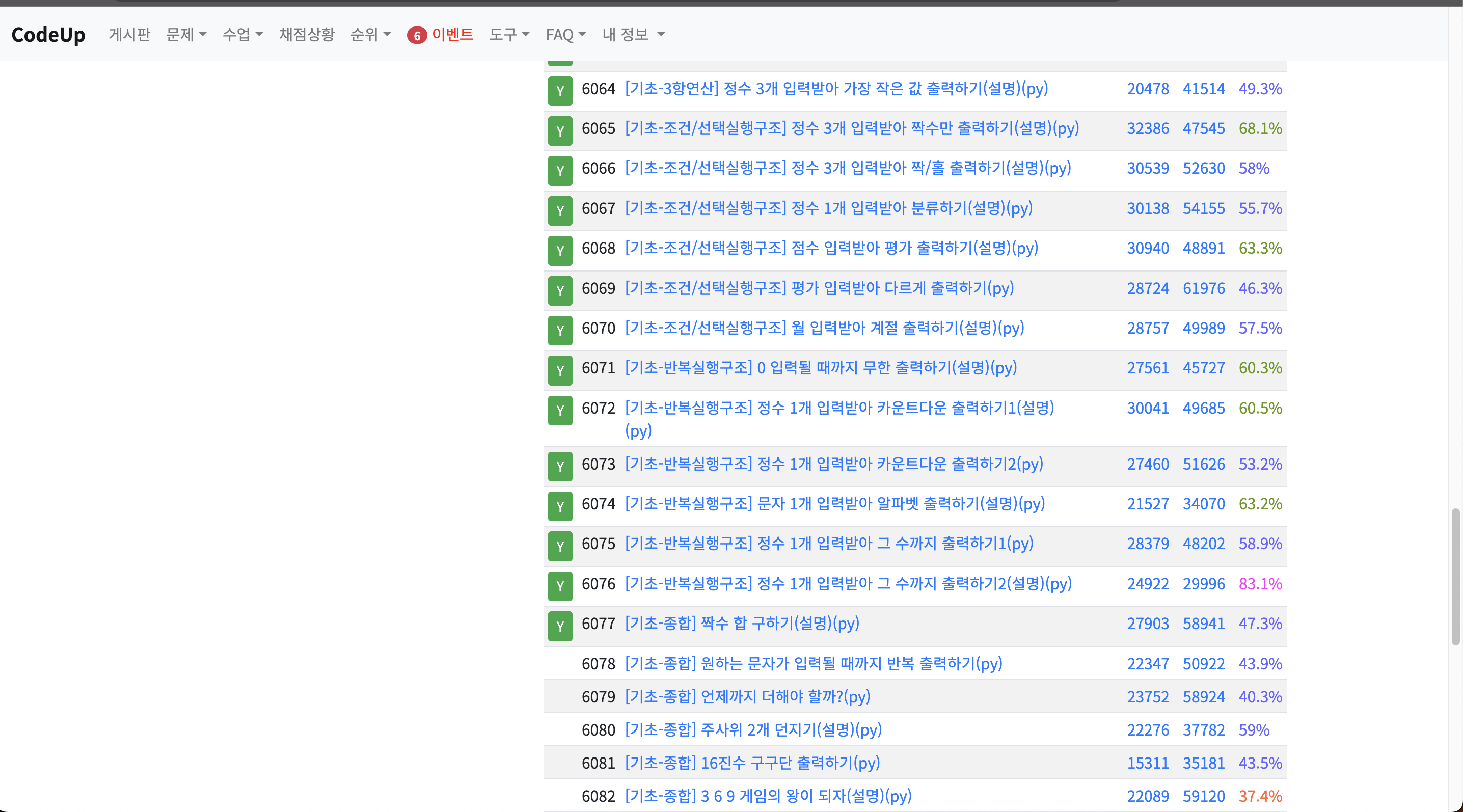Select the Y badge next to problem 6076
Viewport: 1463px width, 812px height.
click(x=560, y=586)
